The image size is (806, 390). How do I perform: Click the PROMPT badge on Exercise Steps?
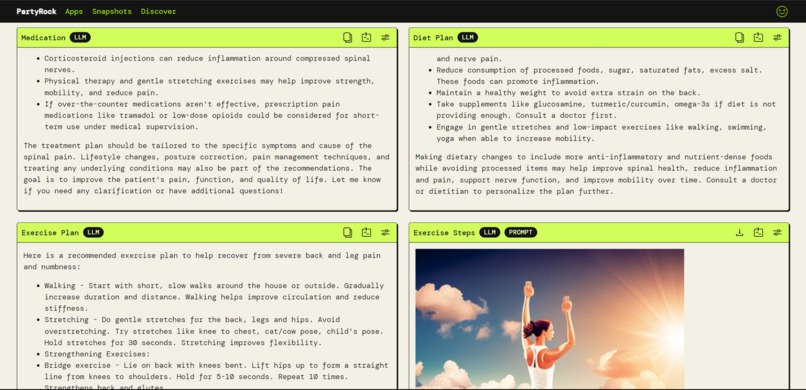tap(521, 233)
